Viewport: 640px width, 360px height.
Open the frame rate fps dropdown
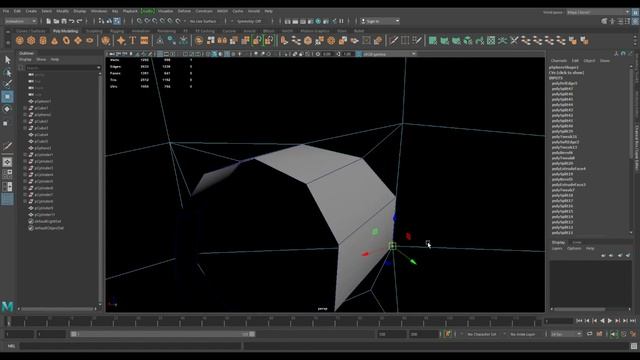(x=566, y=334)
